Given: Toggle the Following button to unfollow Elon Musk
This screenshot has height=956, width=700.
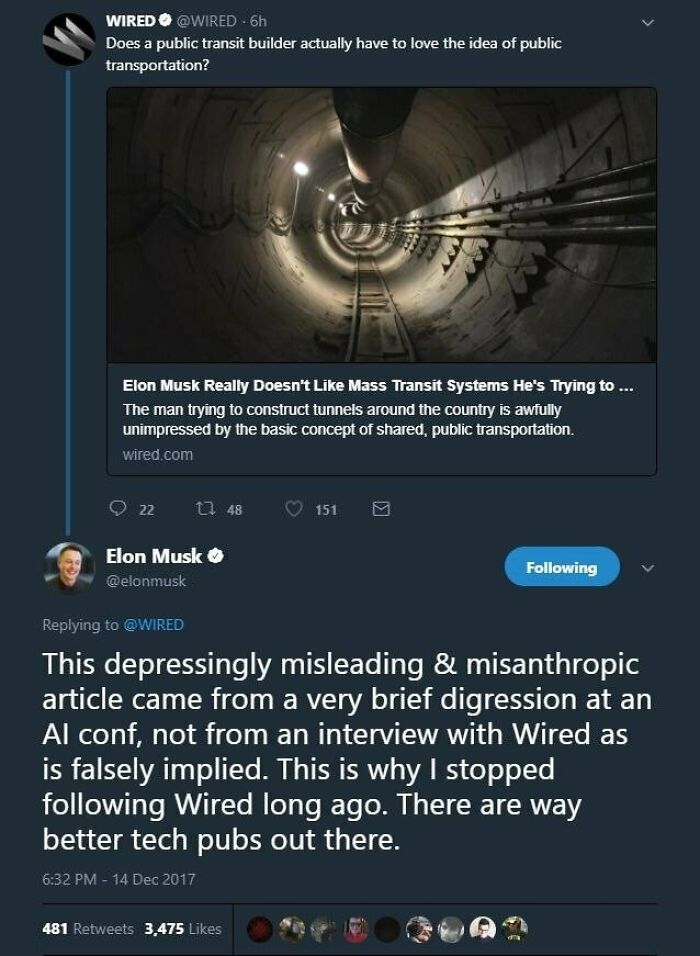Looking at the screenshot, I should click(561, 565).
